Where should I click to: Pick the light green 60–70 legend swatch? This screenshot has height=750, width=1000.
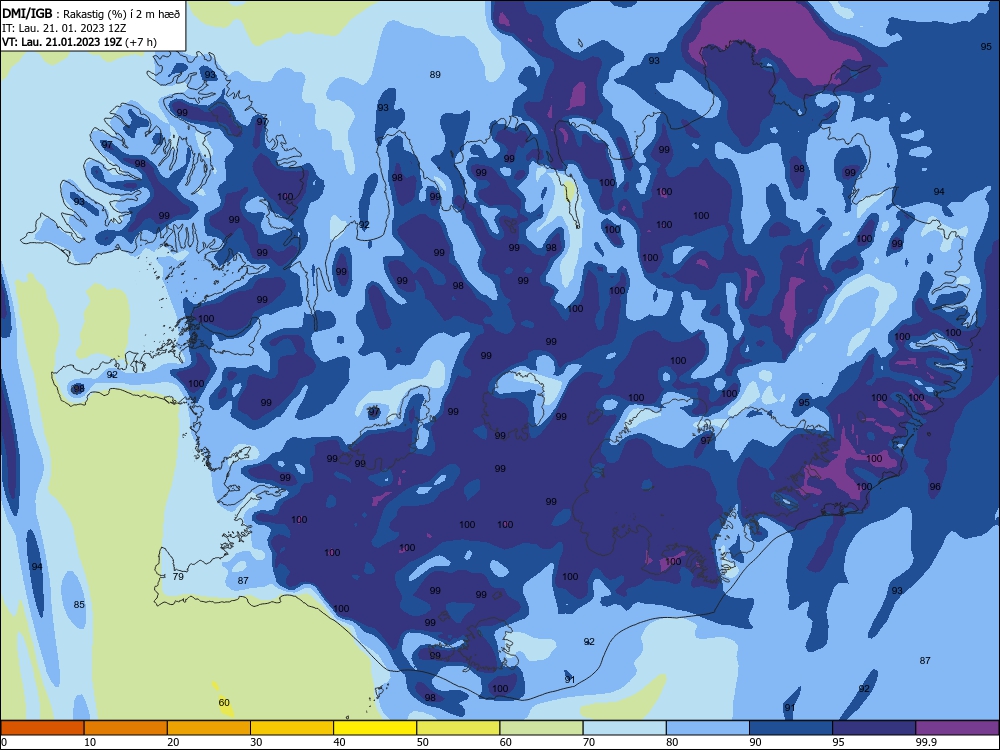(x=541, y=728)
